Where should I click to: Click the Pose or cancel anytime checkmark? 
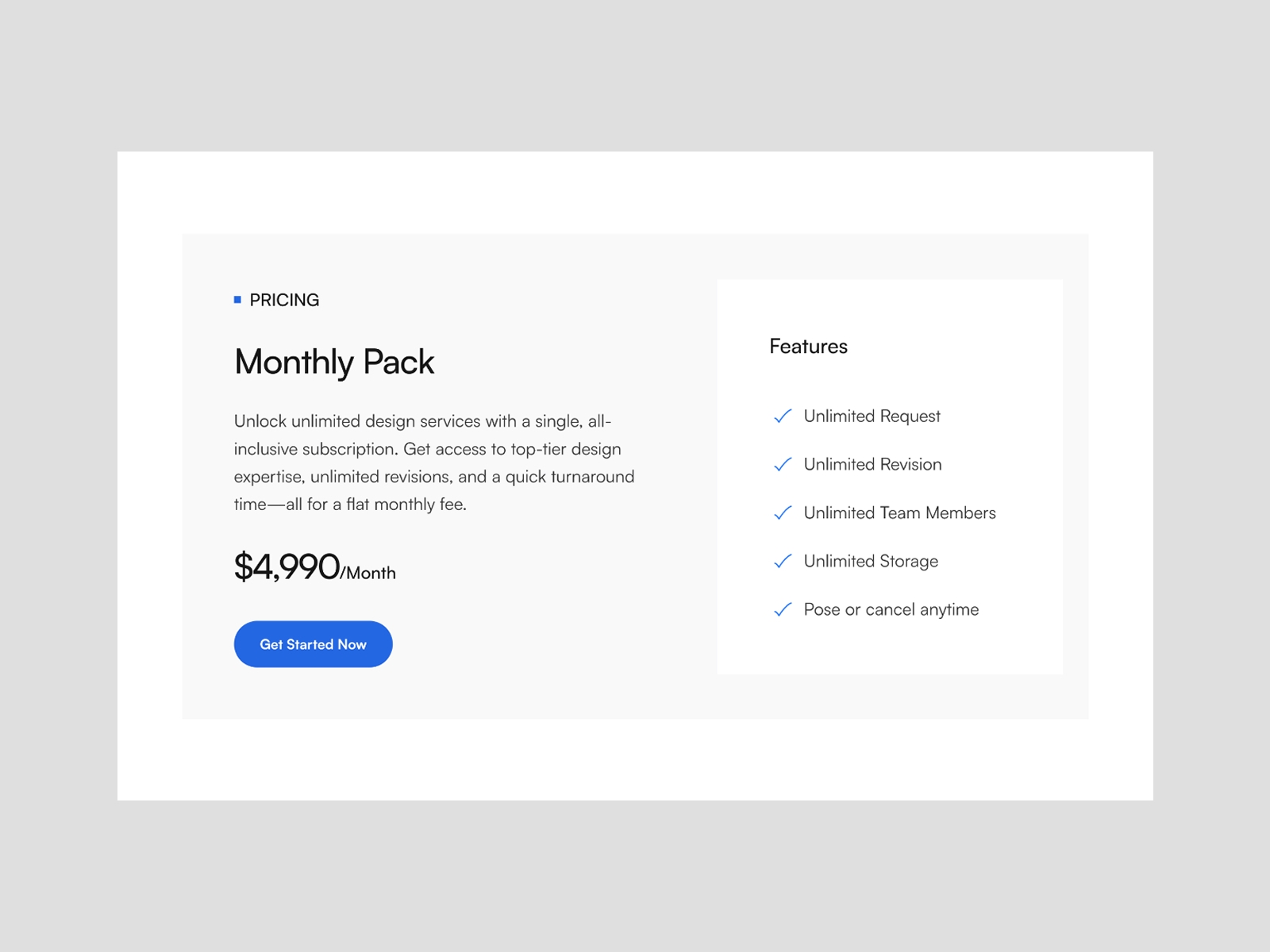point(783,610)
